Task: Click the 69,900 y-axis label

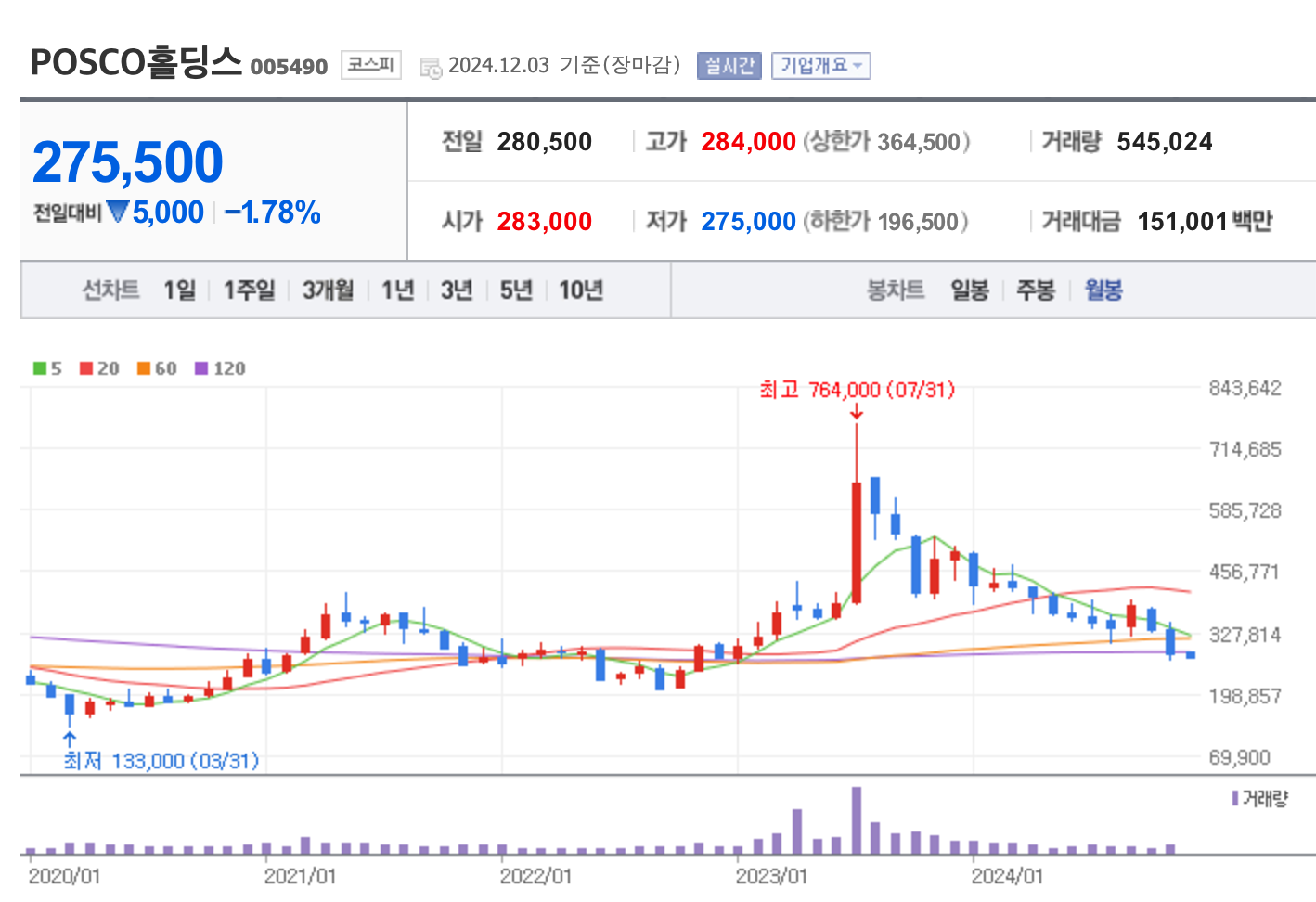Action: tap(1239, 757)
